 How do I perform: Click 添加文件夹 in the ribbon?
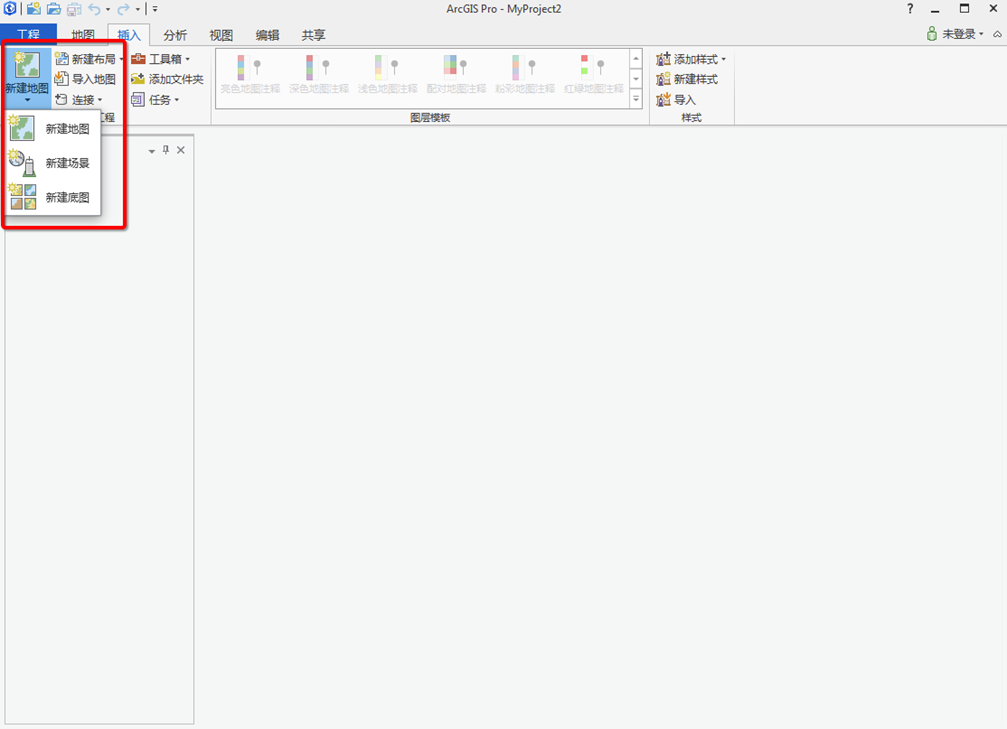point(167,79)
